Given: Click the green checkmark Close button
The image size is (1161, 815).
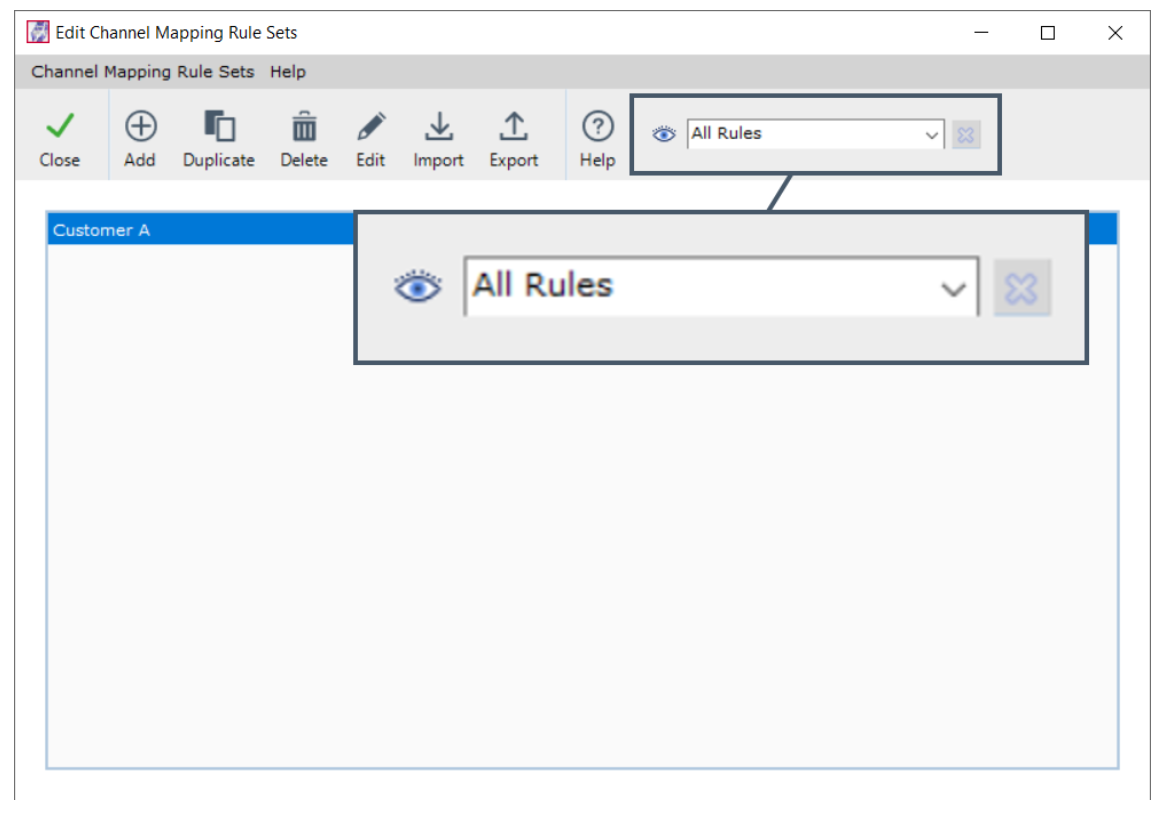Looking at the screenshot, I should 59,138.
